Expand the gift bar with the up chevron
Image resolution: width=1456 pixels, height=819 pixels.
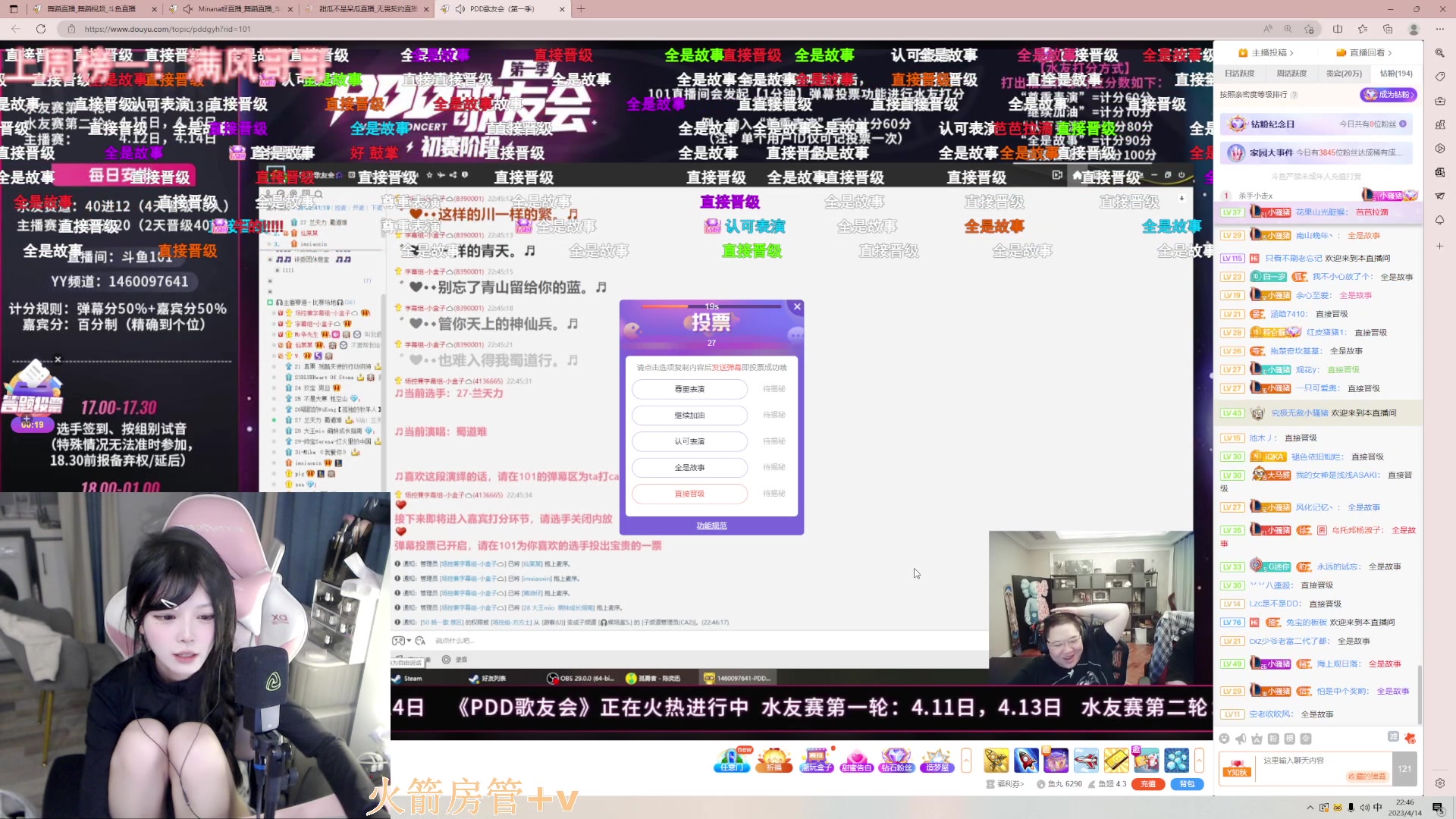[x=965, y=760]
